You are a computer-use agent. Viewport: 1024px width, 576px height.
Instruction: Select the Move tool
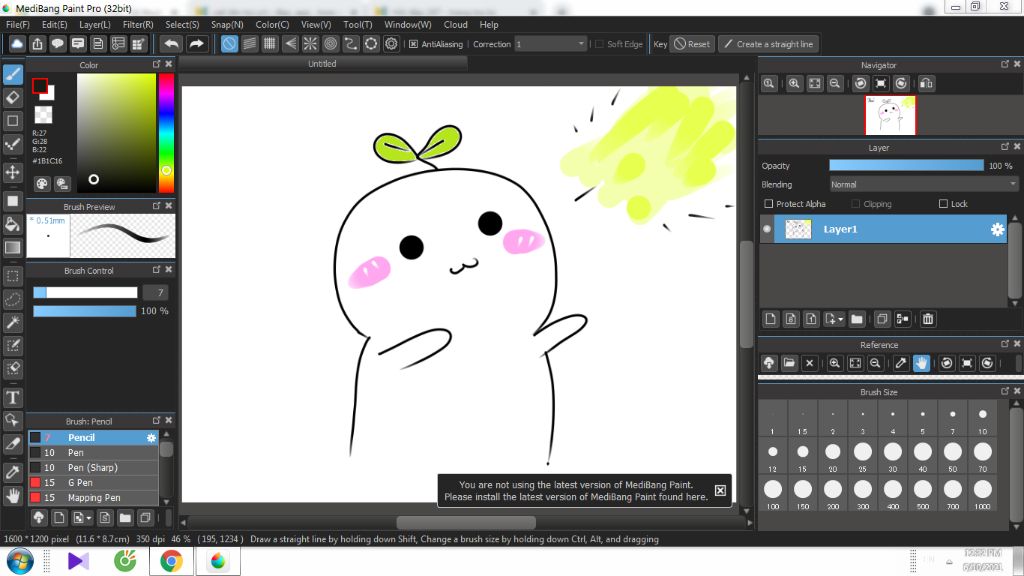point(12,172)
